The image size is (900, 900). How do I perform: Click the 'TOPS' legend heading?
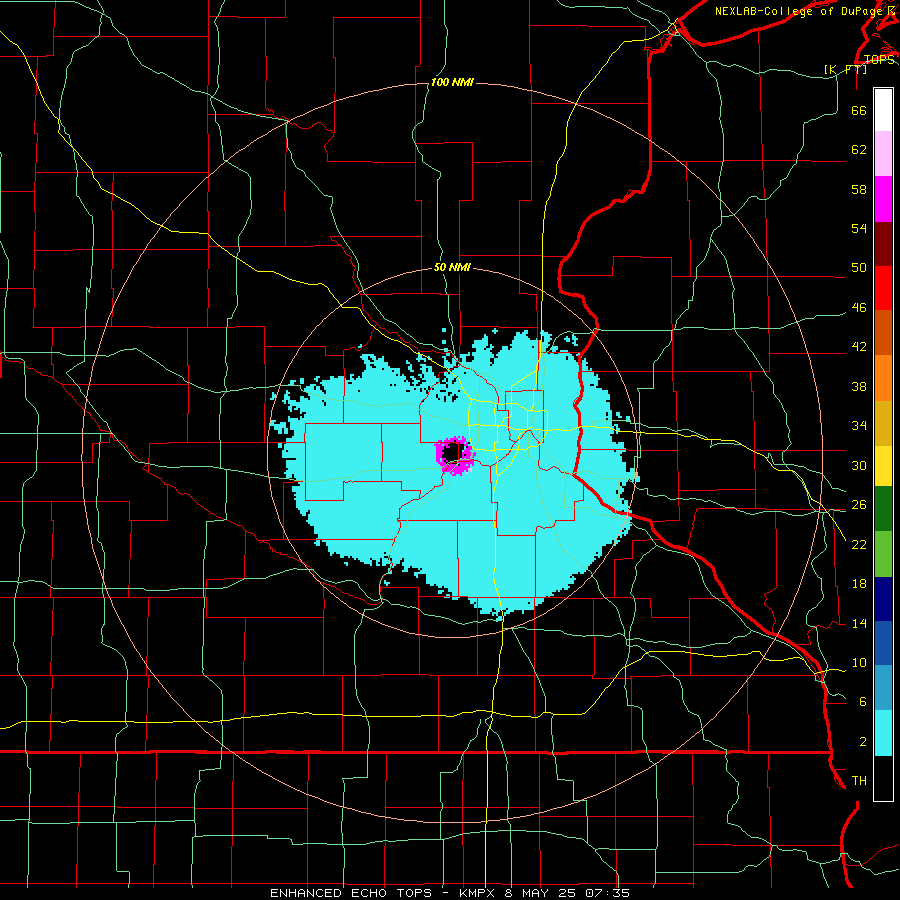point(879,59)
